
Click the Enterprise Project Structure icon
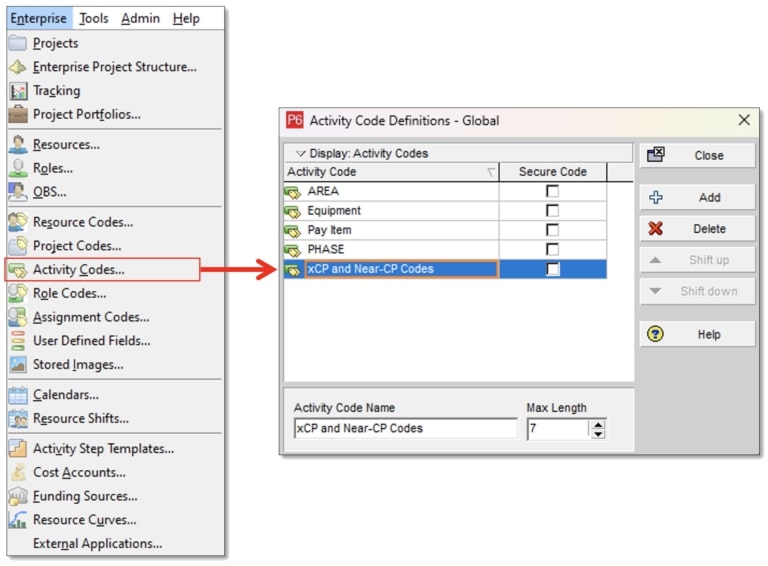[18, 67]
